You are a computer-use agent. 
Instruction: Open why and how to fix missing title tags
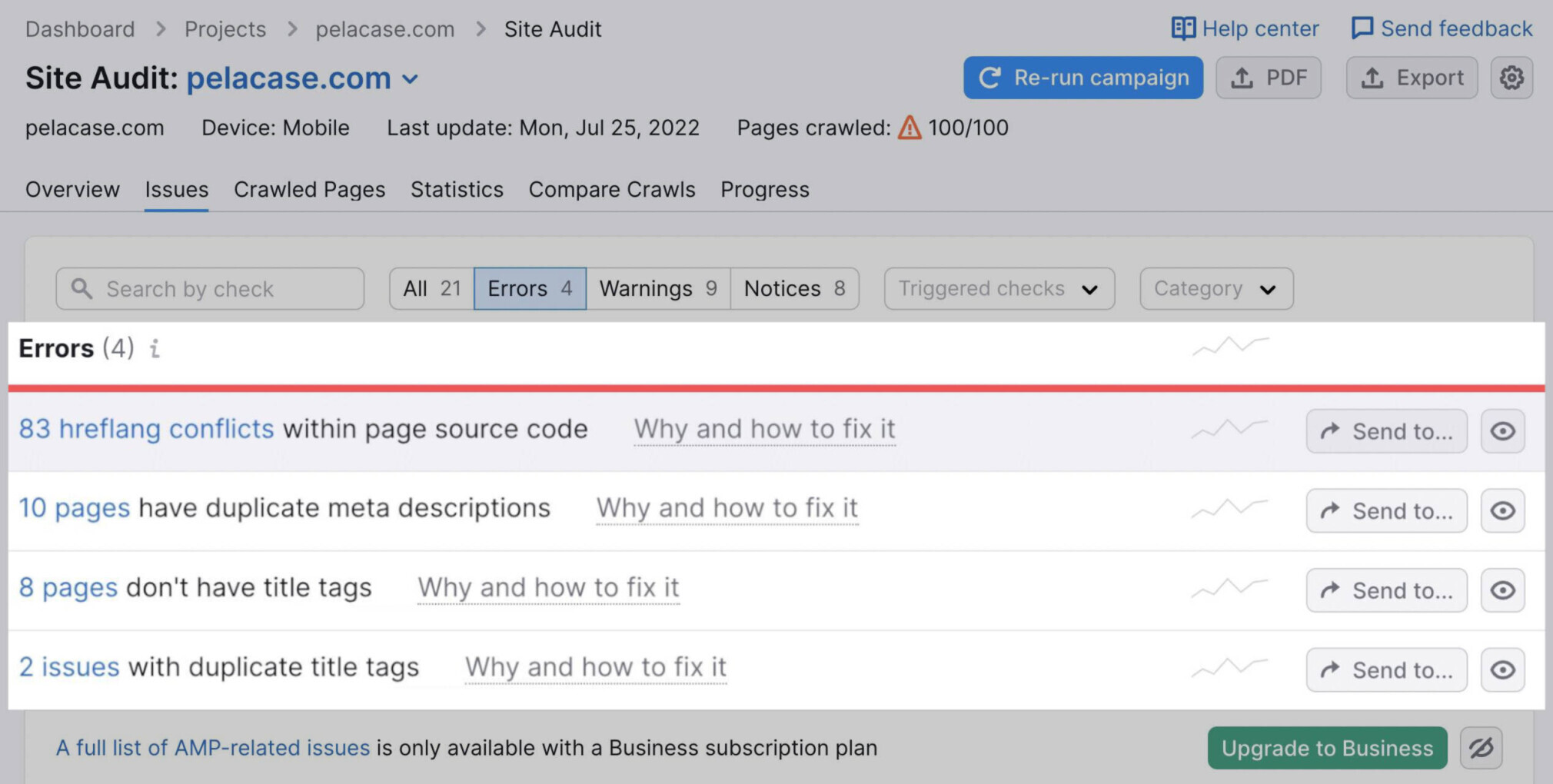(548, 588)
